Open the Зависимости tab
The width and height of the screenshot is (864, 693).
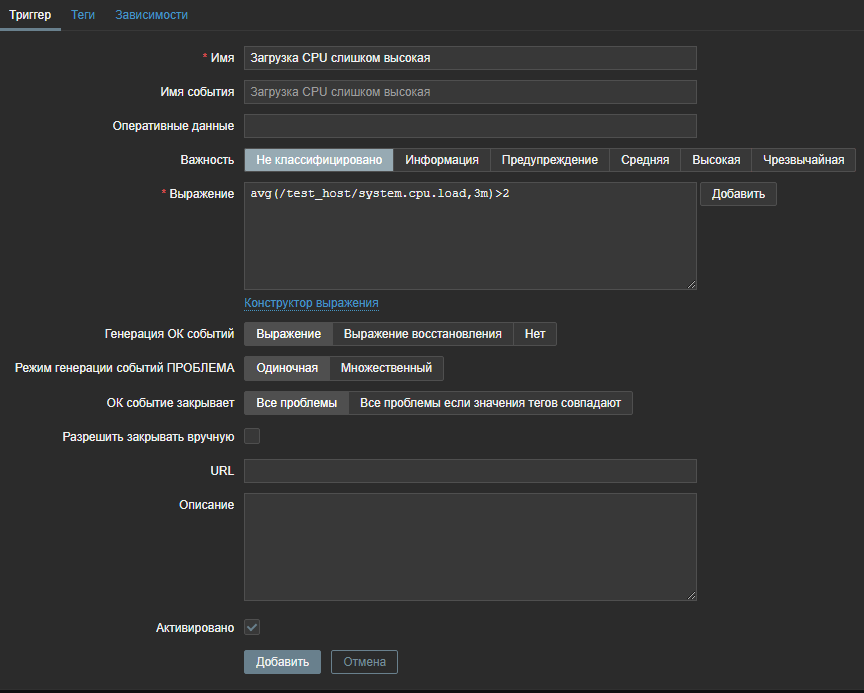(x=151, y=15)
